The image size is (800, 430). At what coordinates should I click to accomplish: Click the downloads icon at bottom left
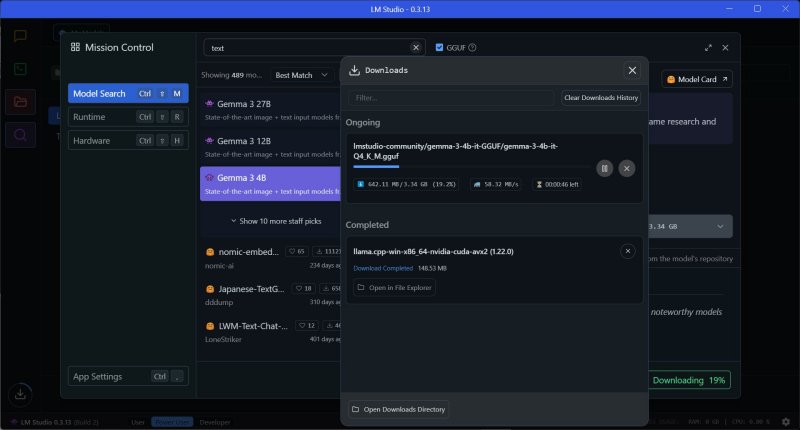[19, 394]
